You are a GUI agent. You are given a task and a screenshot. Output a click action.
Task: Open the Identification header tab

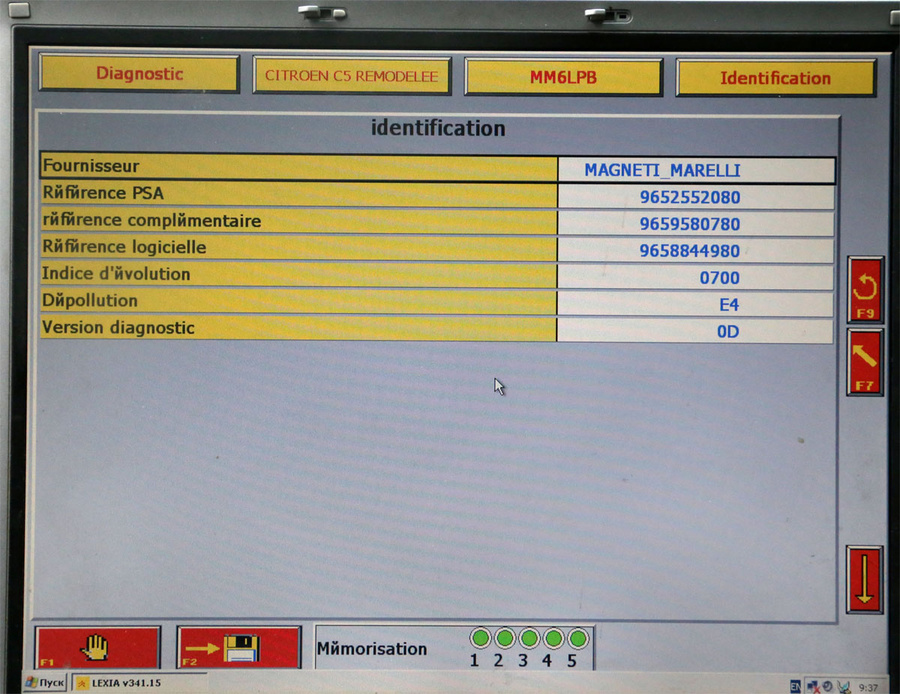point(775,77)
